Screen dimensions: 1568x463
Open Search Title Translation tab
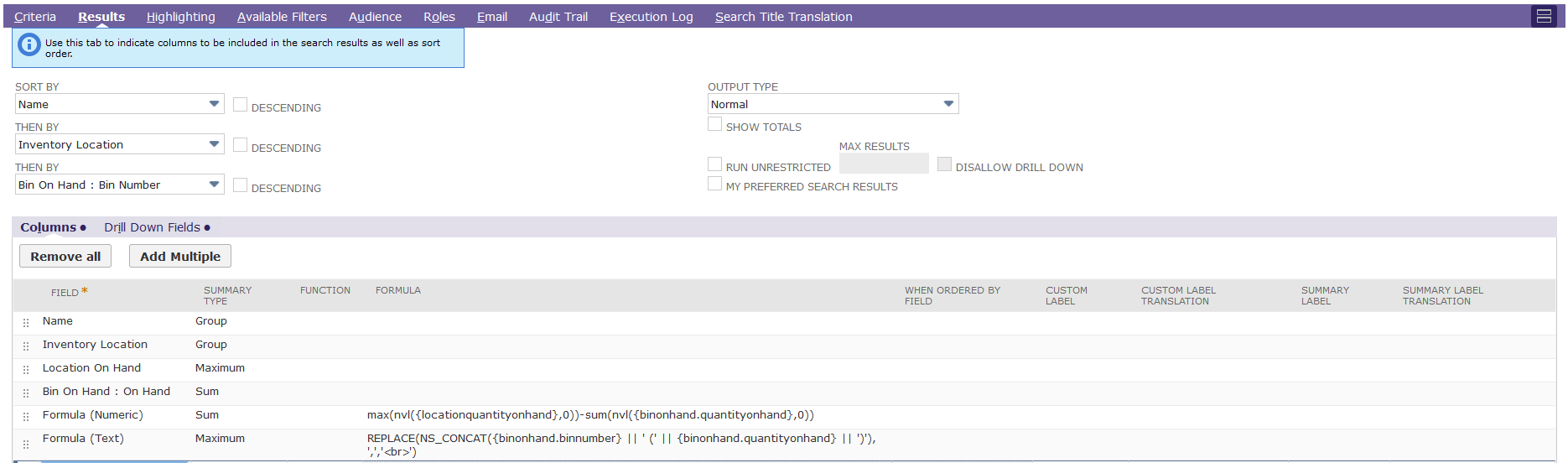[x=784, y=17]
